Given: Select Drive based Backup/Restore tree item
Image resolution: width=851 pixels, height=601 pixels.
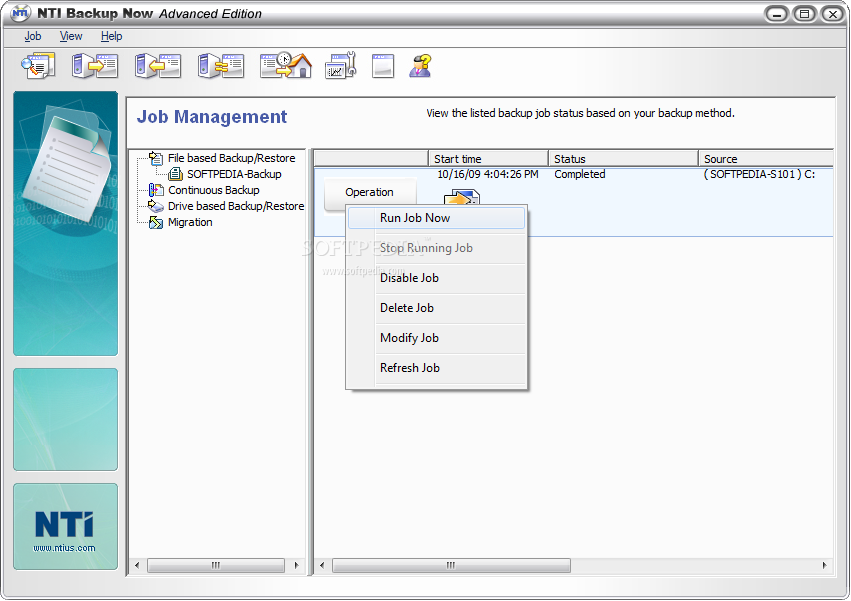Looking at the screenshot, I should [236, 206].
